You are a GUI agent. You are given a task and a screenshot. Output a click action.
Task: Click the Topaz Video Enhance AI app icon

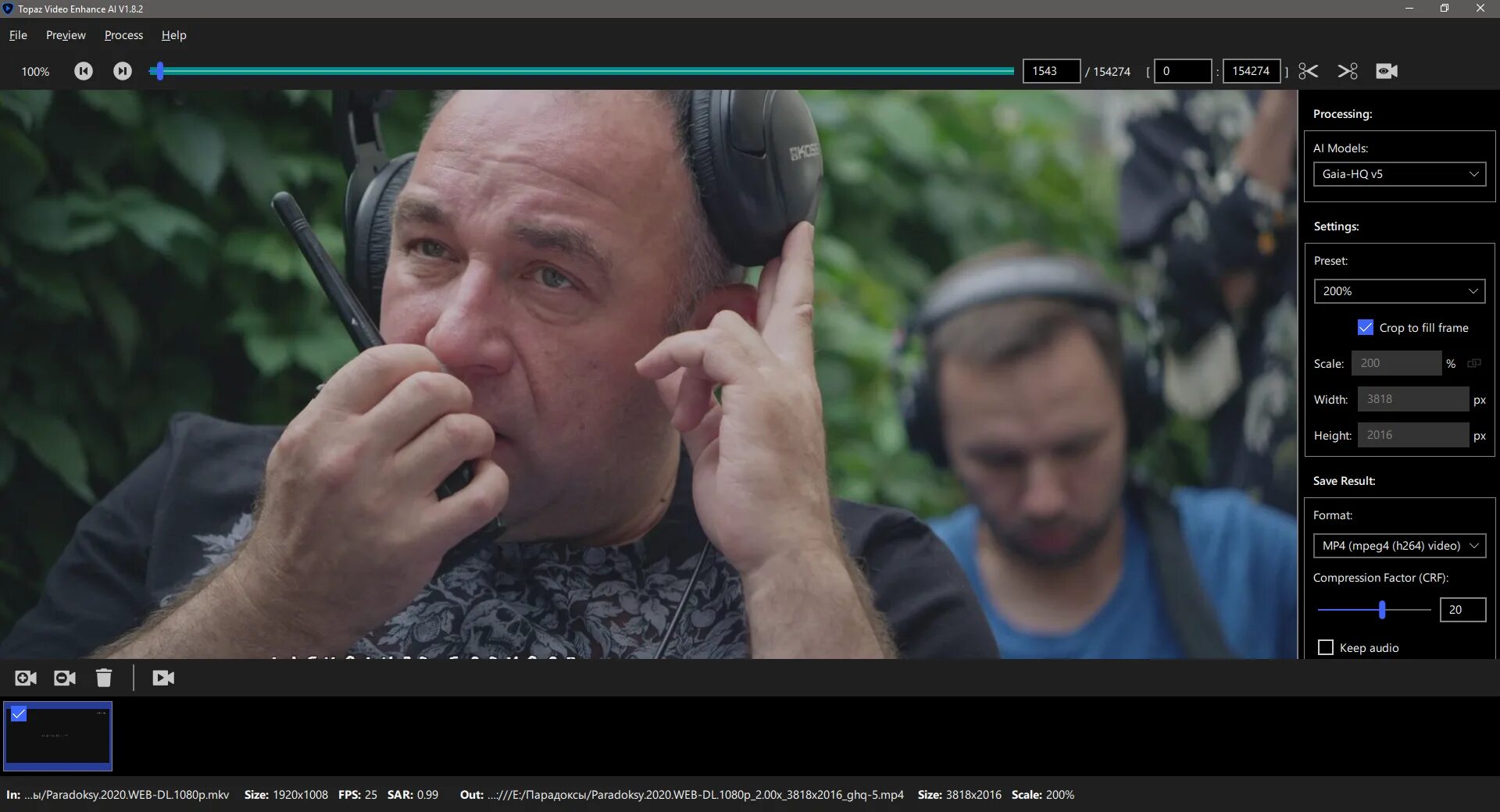tap(8, 9)
